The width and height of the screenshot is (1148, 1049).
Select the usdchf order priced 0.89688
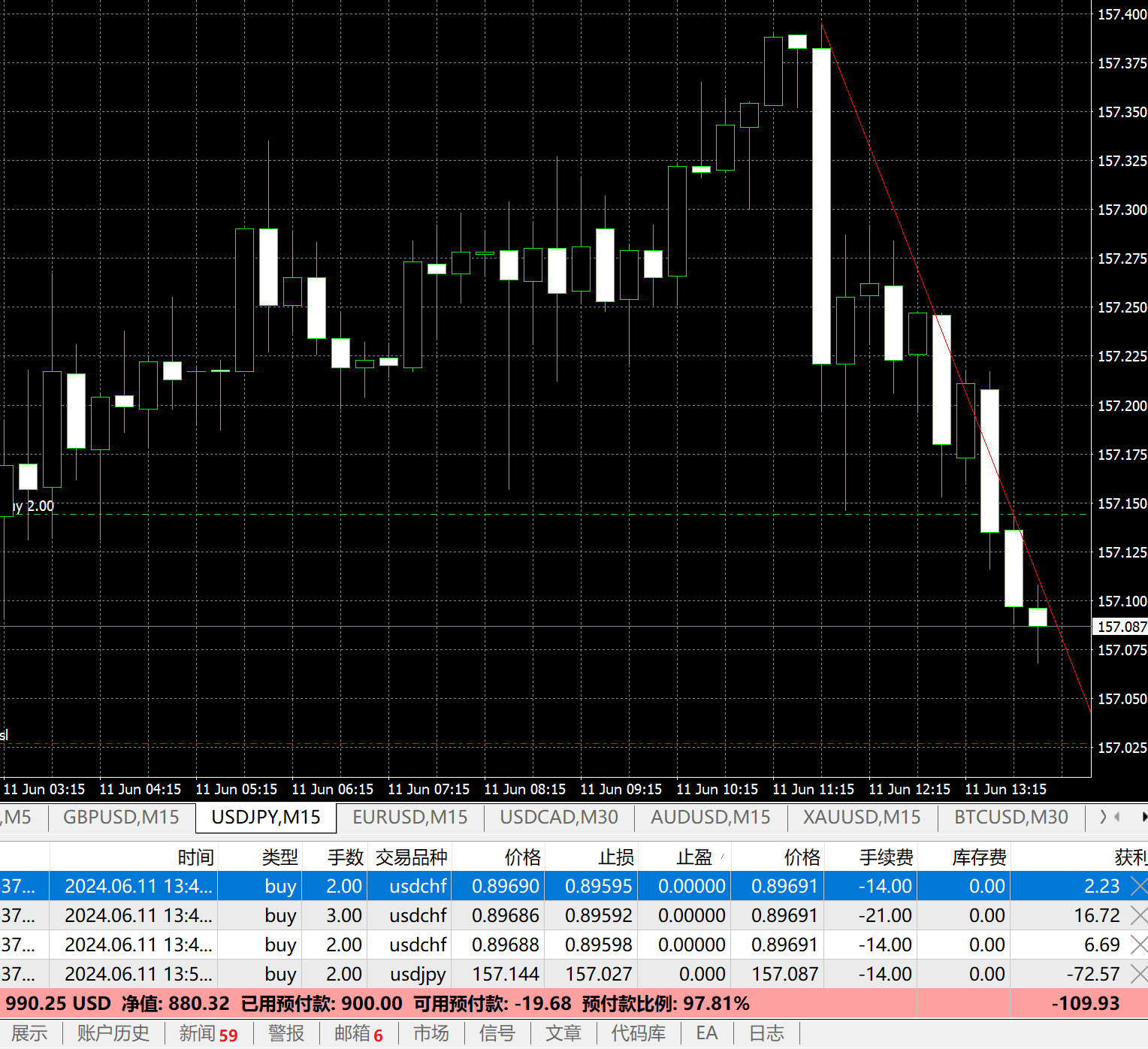[574, 945]
